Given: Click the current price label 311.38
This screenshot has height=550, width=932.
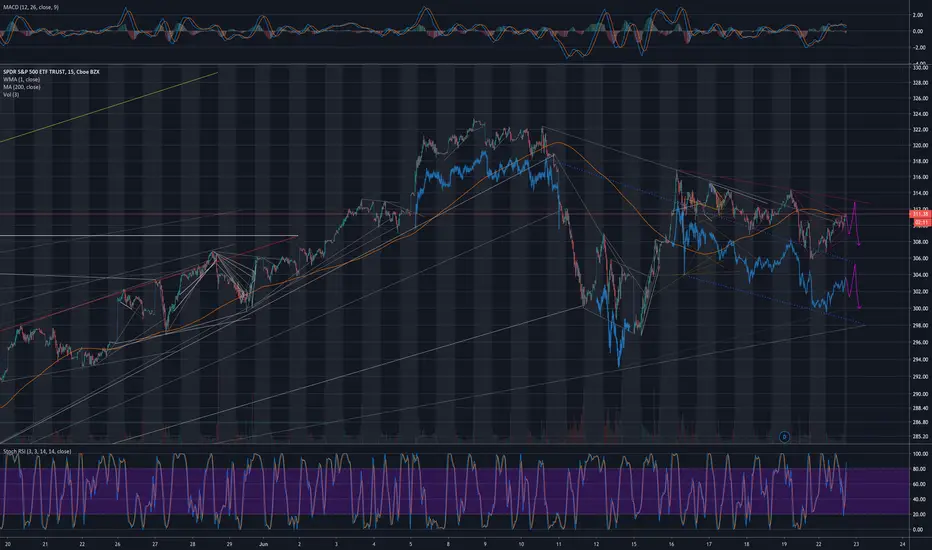Looking at the screenshot, I should coord(921,214).
